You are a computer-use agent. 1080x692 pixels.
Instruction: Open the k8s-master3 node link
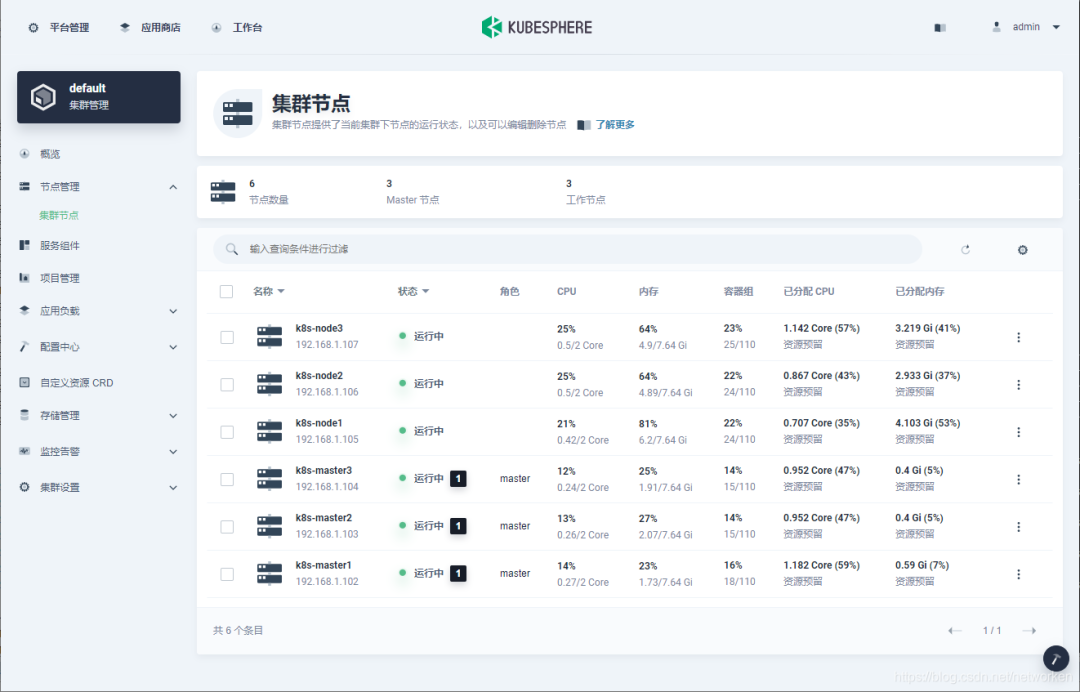(x=324, y=470)
